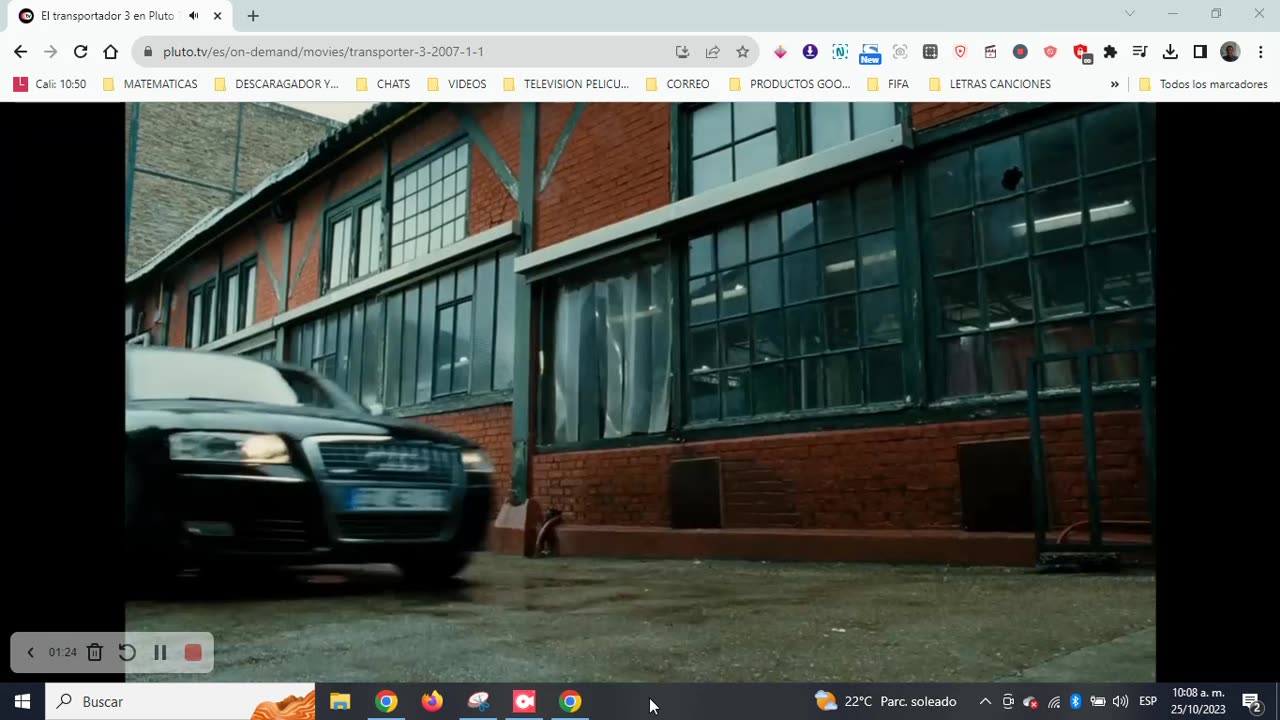
Task: Discard recording with the trash icon
Action: pos(95,653)
